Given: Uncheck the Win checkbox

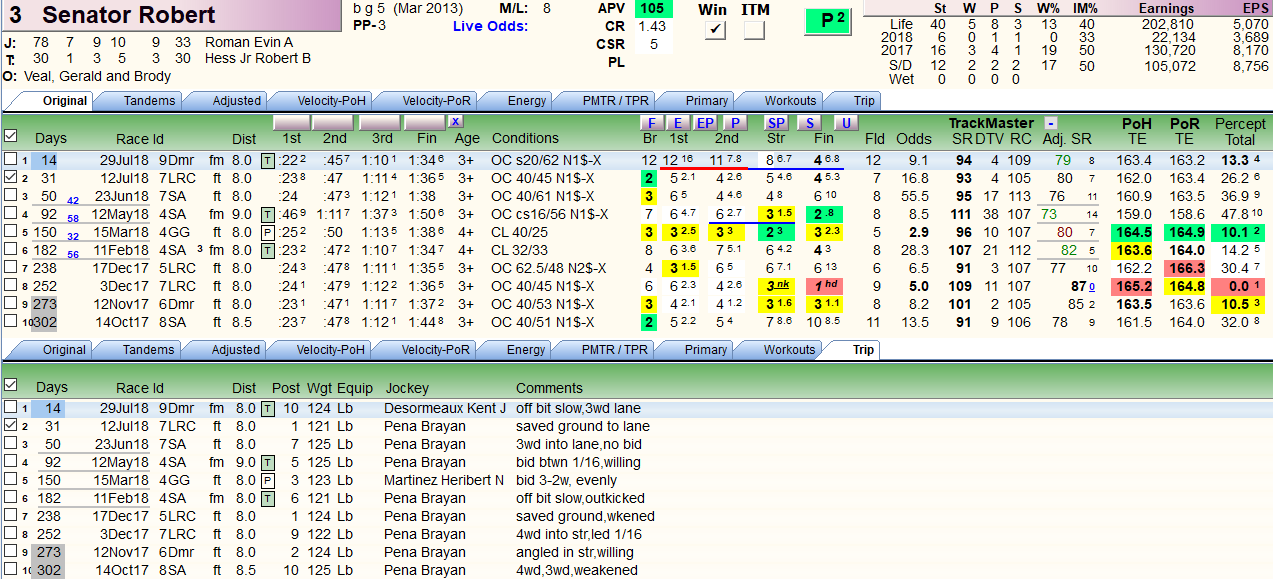Looking at the screenshot, I should point(715,30).
